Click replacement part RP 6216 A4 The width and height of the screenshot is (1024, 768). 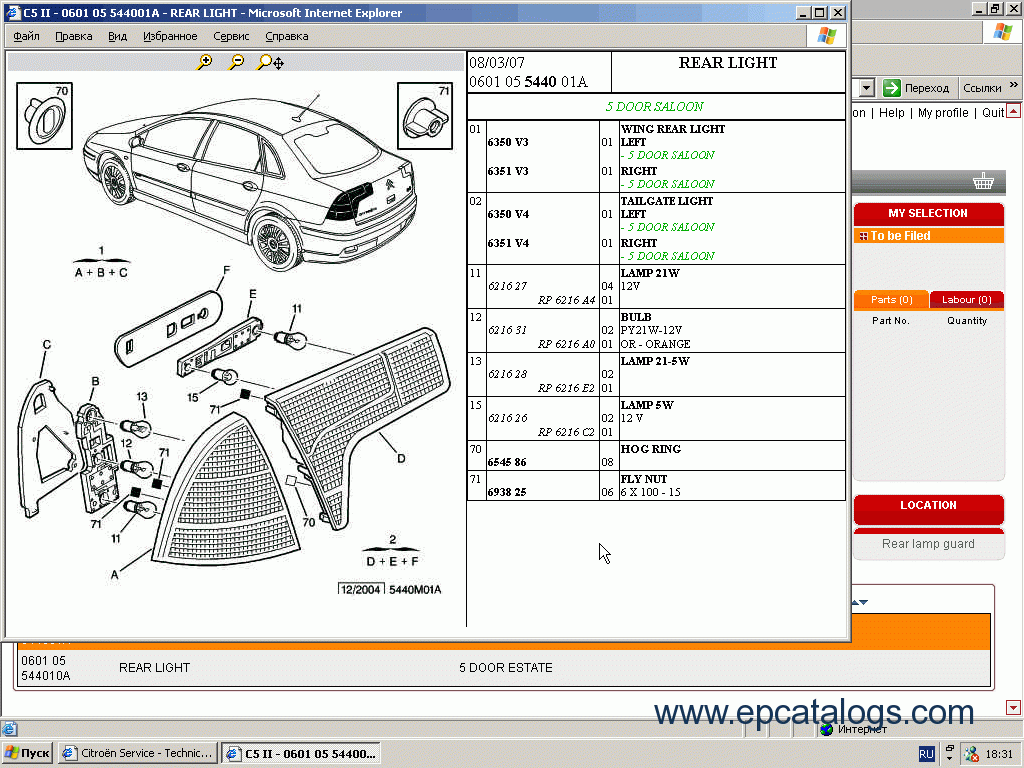(567, 300)
